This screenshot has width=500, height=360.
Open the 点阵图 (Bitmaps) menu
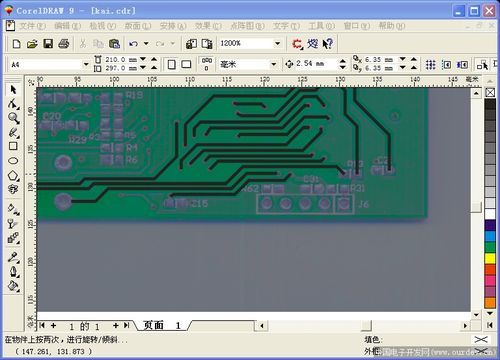coord(247,26)
